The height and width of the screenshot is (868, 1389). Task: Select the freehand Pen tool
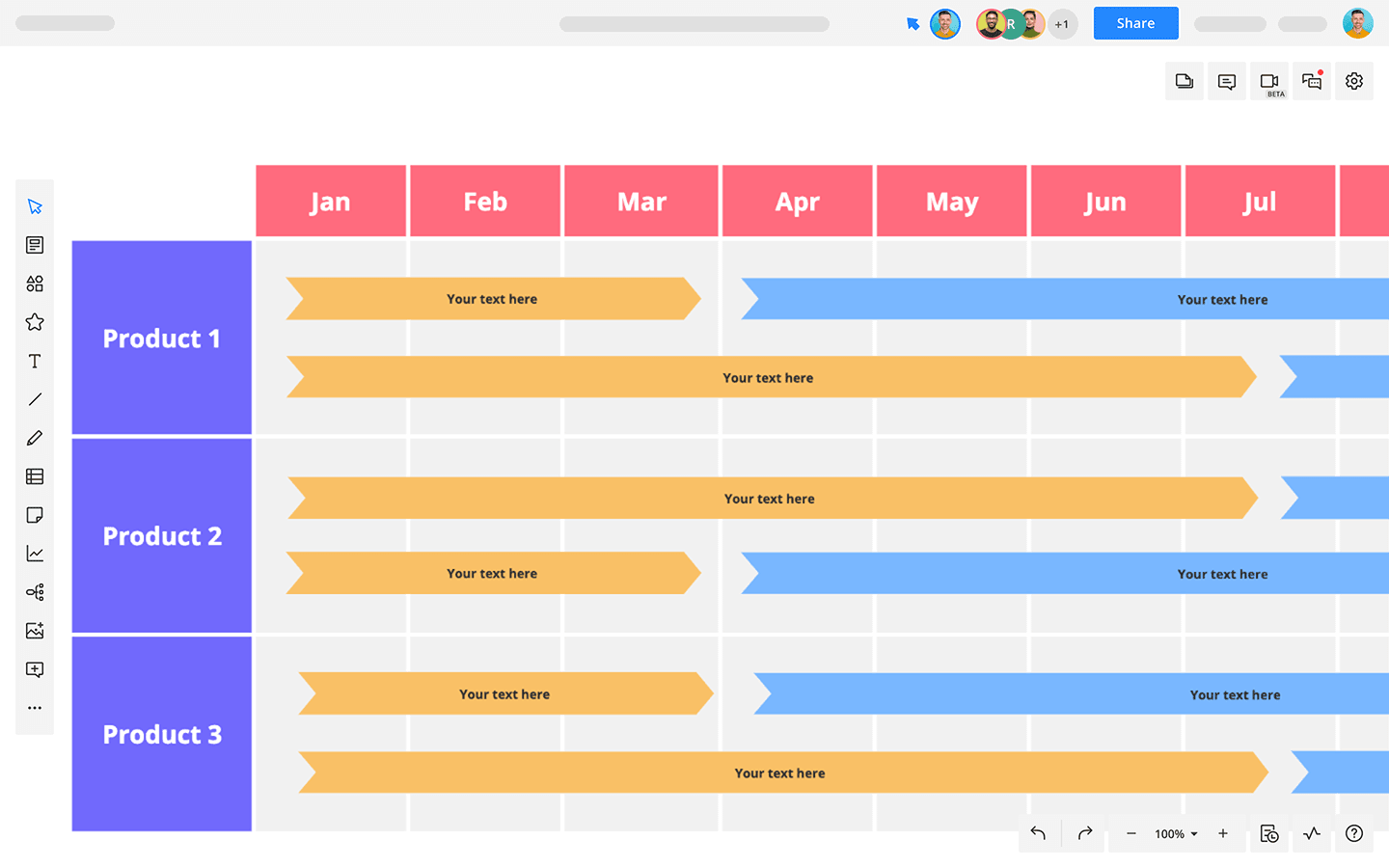point(35,437)
